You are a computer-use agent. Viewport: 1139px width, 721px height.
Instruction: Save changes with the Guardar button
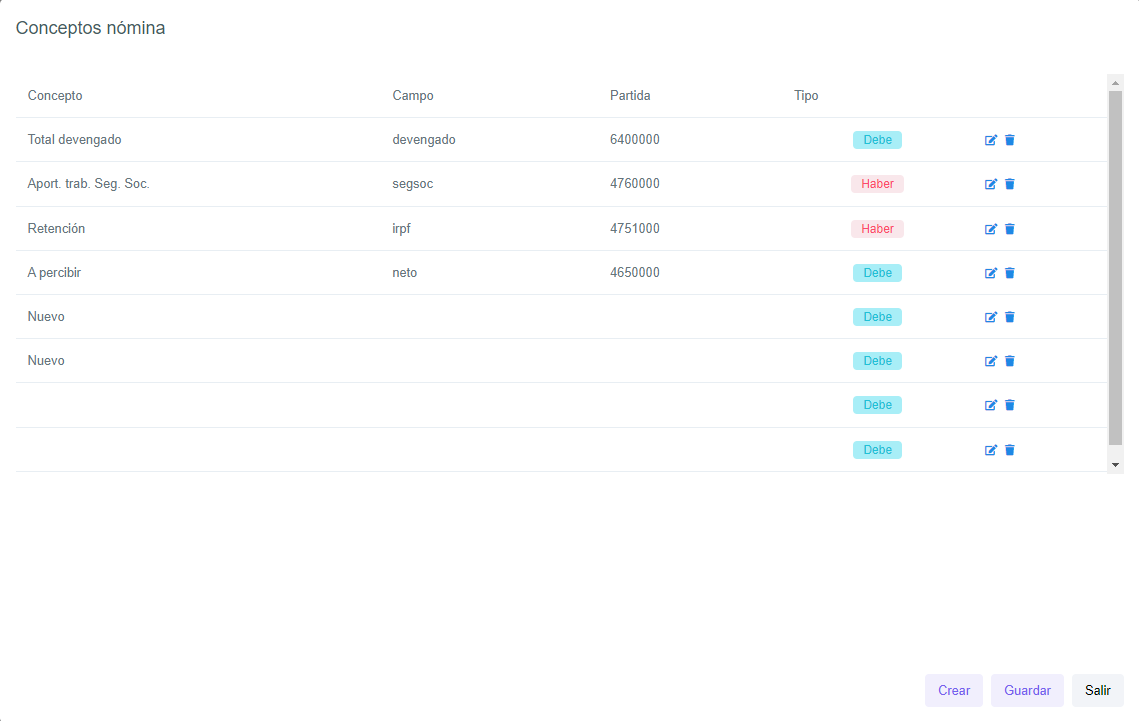click(1027, 690)
